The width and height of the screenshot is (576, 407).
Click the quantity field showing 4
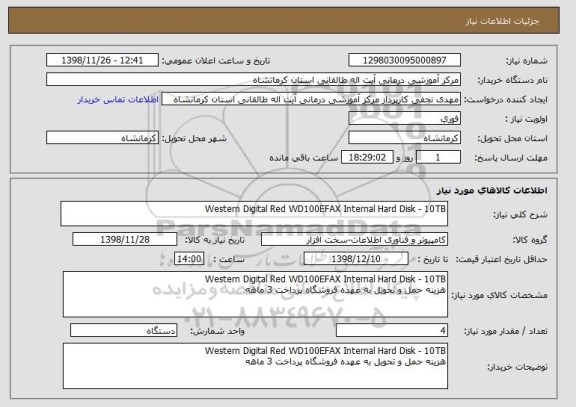[392, 331]
